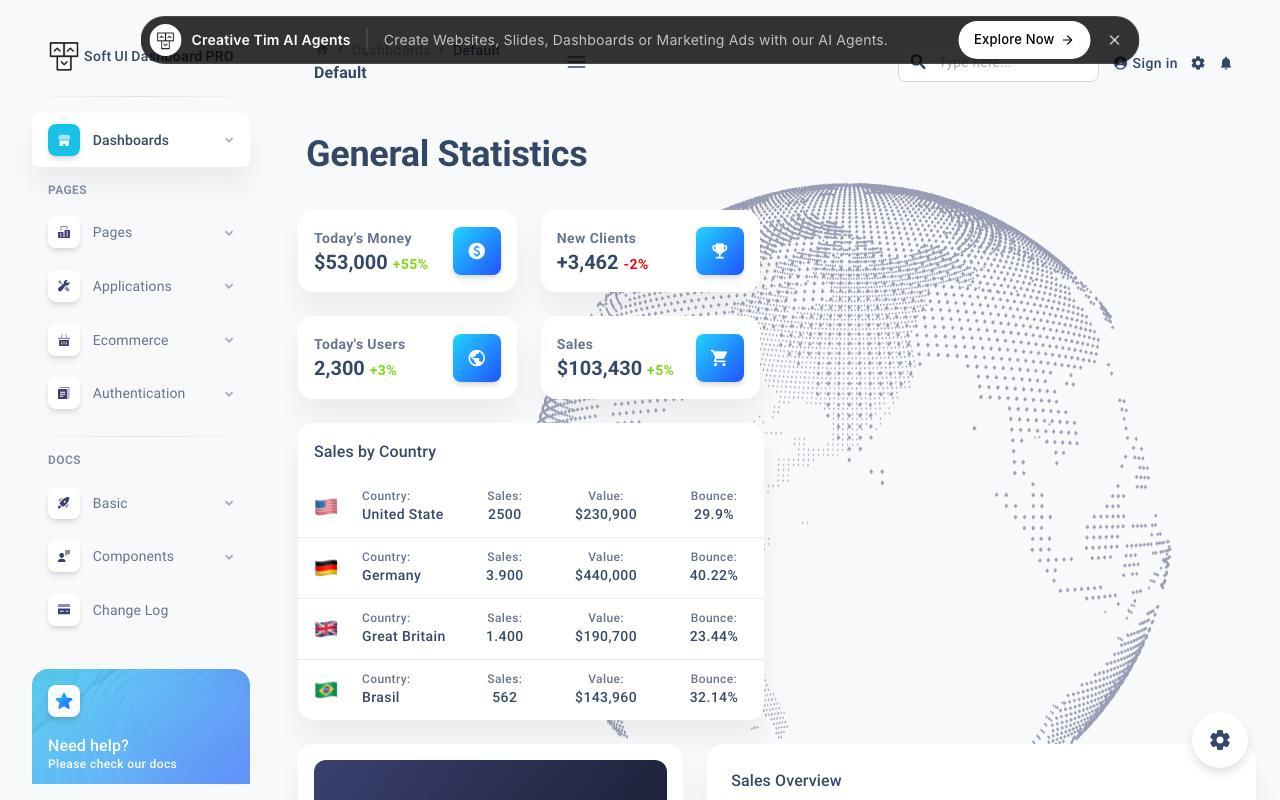Click the Soft UI Dashboard PRO brand name
Screen dimensions: 1280x800
click(159, 56)
